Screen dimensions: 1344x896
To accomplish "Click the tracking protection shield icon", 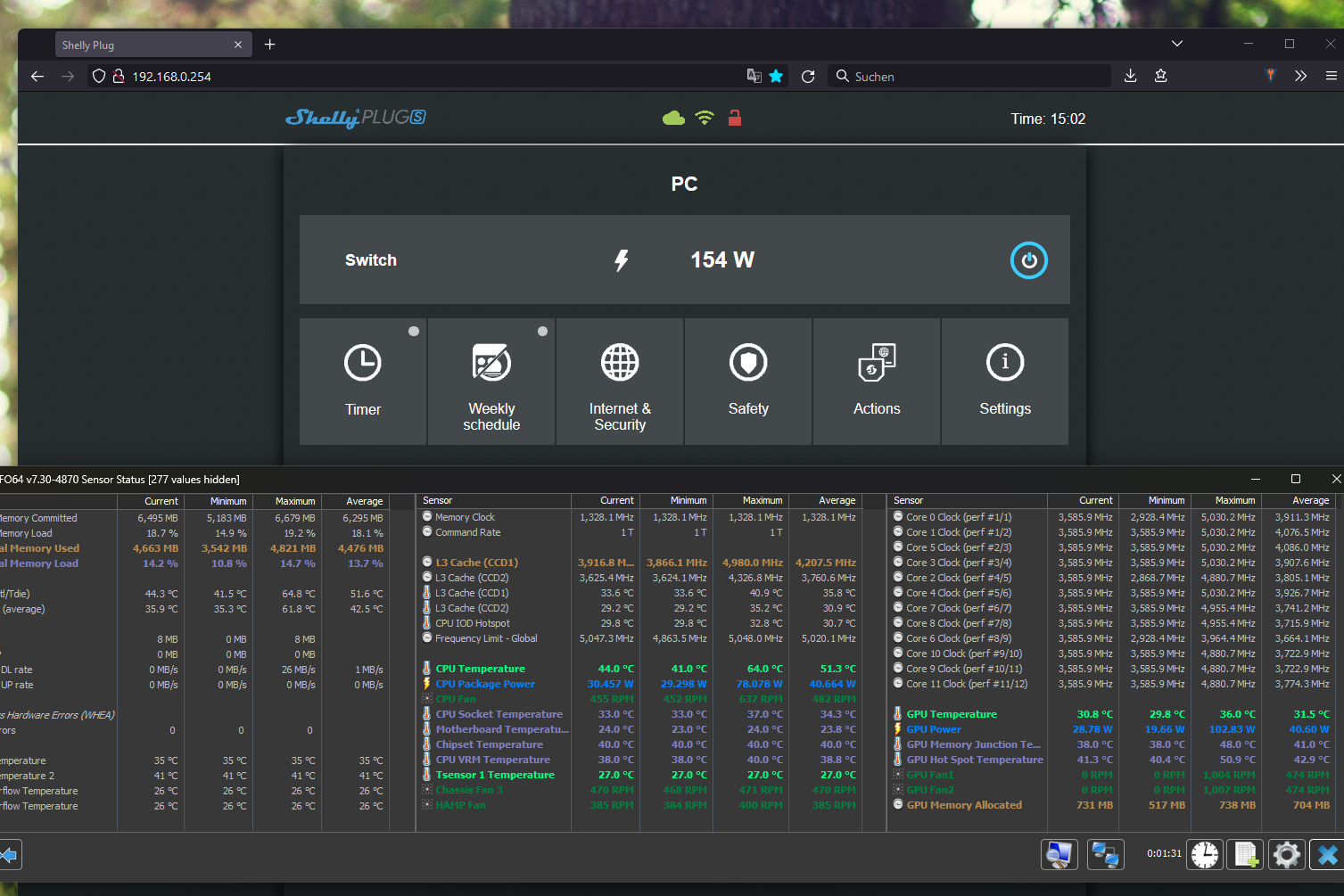I will coord(99,77).
